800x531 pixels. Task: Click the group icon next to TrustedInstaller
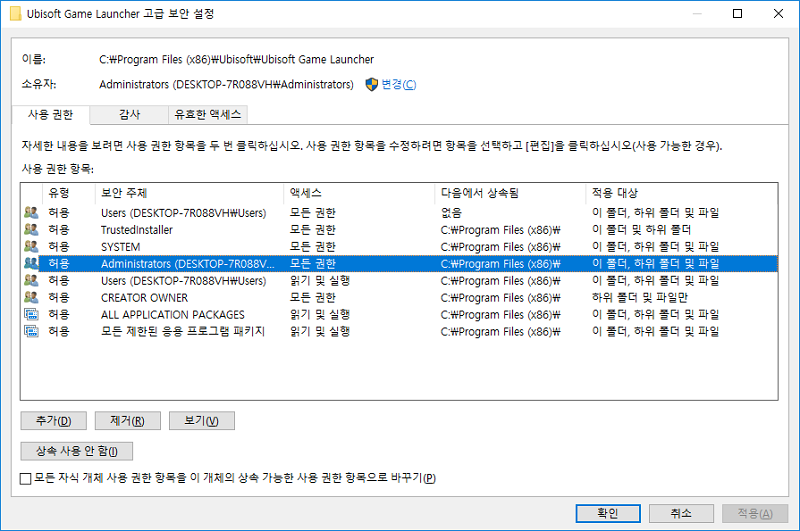(31, 230)
